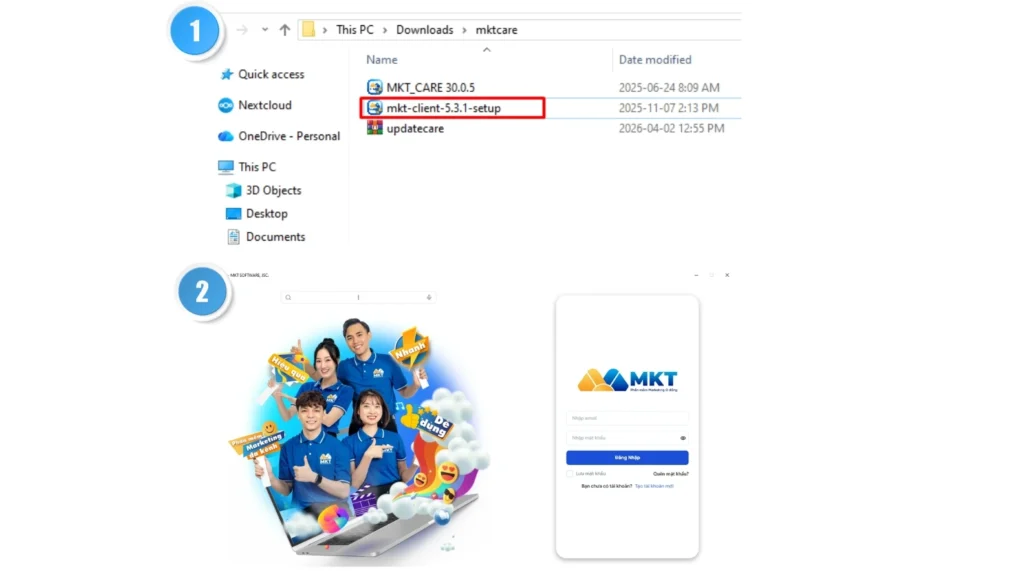Select This PC in the address breadcrumb

pyautogui.click(x=355, y=30)
